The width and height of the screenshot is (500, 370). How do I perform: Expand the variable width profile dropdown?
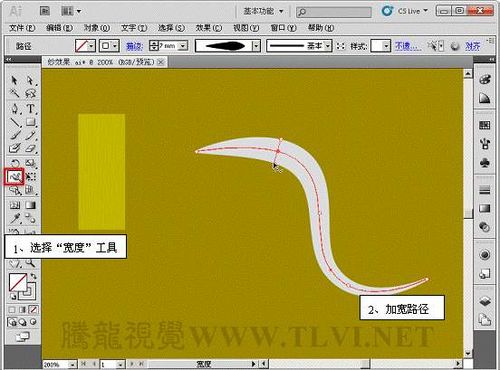pos(256,46)
